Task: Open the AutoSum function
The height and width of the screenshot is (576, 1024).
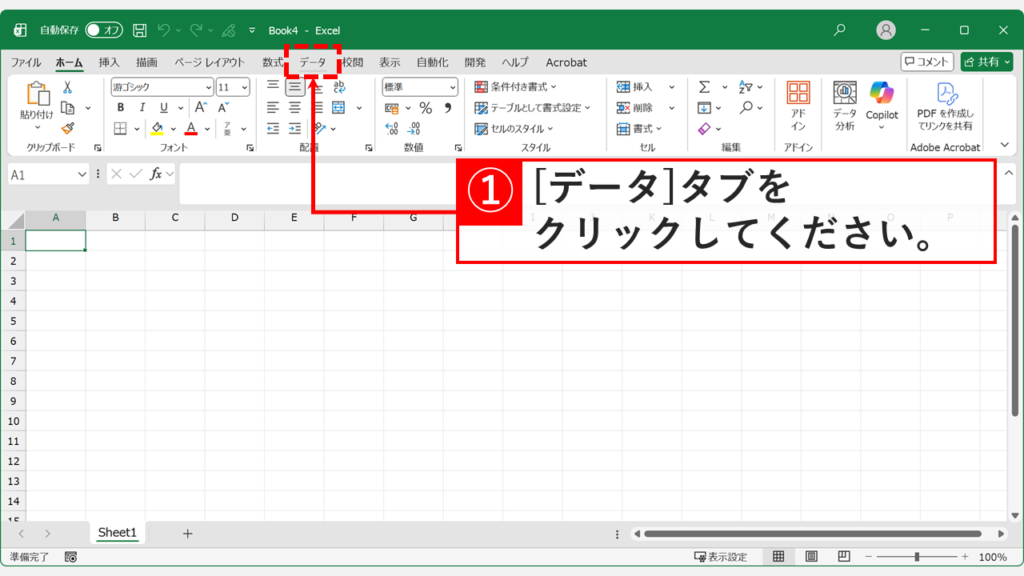Action: (x=705, y=88)
